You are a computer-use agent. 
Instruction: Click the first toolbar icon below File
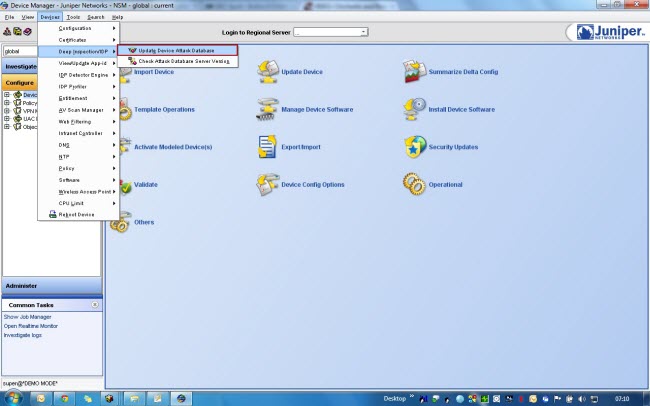(7, 32)
